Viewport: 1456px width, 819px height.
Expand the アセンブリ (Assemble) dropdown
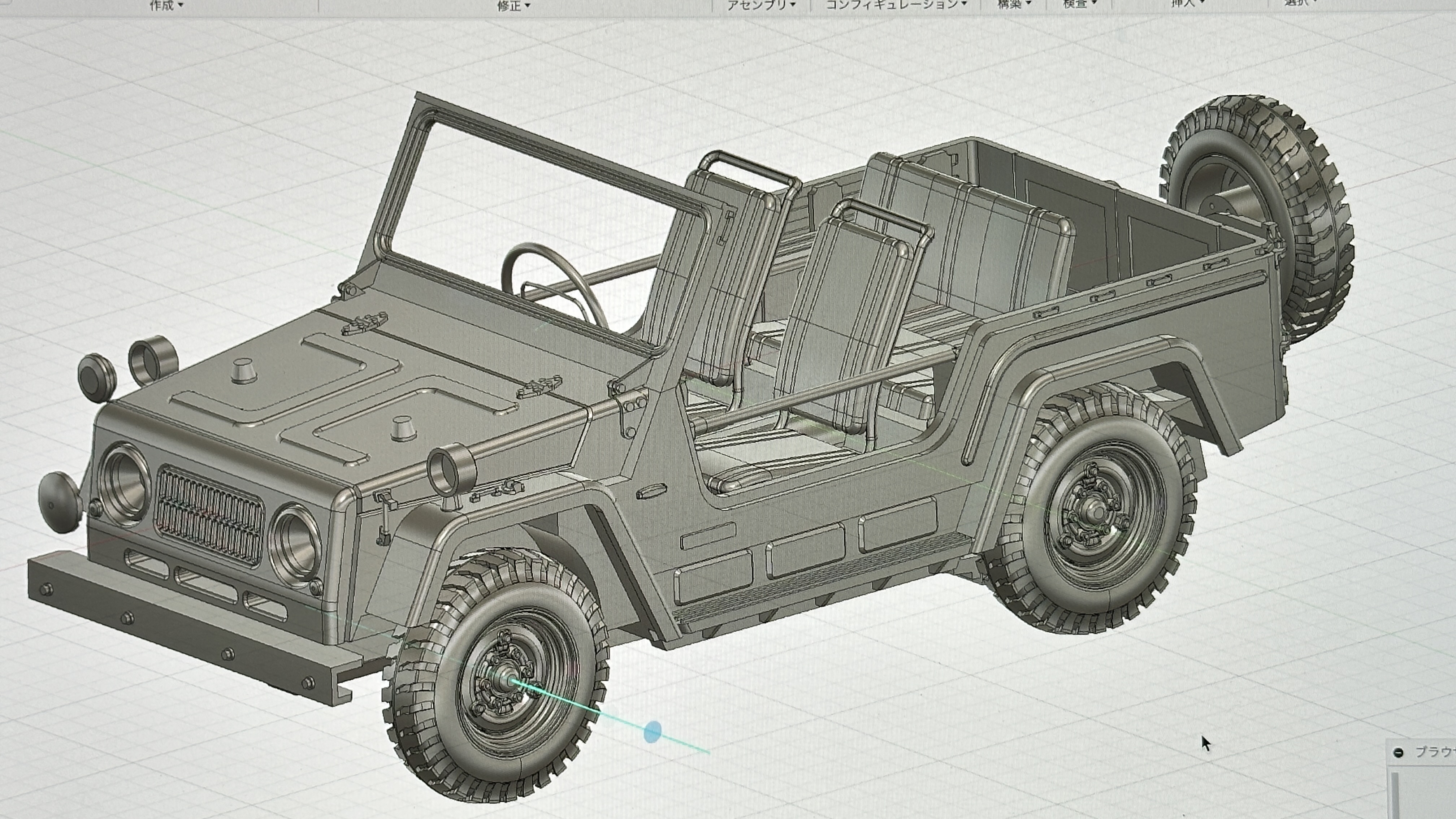(x=761, y=4)
